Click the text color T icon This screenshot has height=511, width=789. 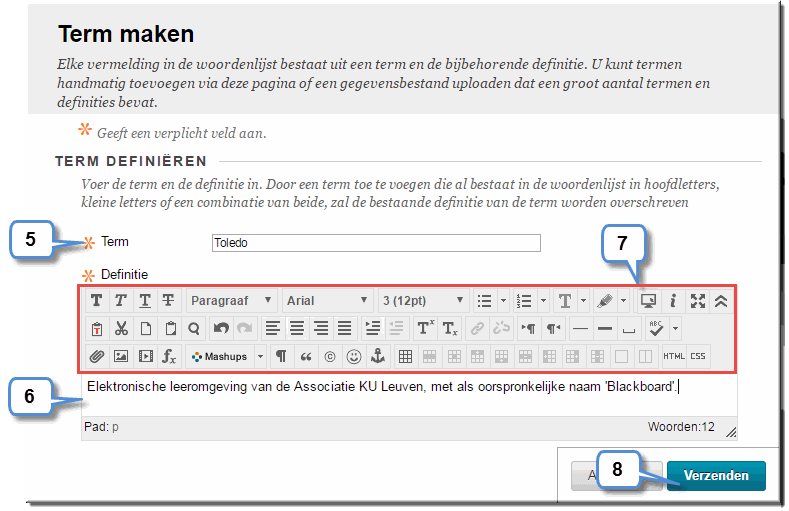coord(565,301)
